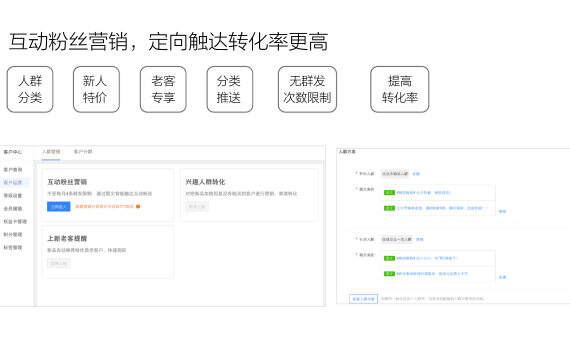Open the 上新老客提醒 card title

tap(67, 239)
